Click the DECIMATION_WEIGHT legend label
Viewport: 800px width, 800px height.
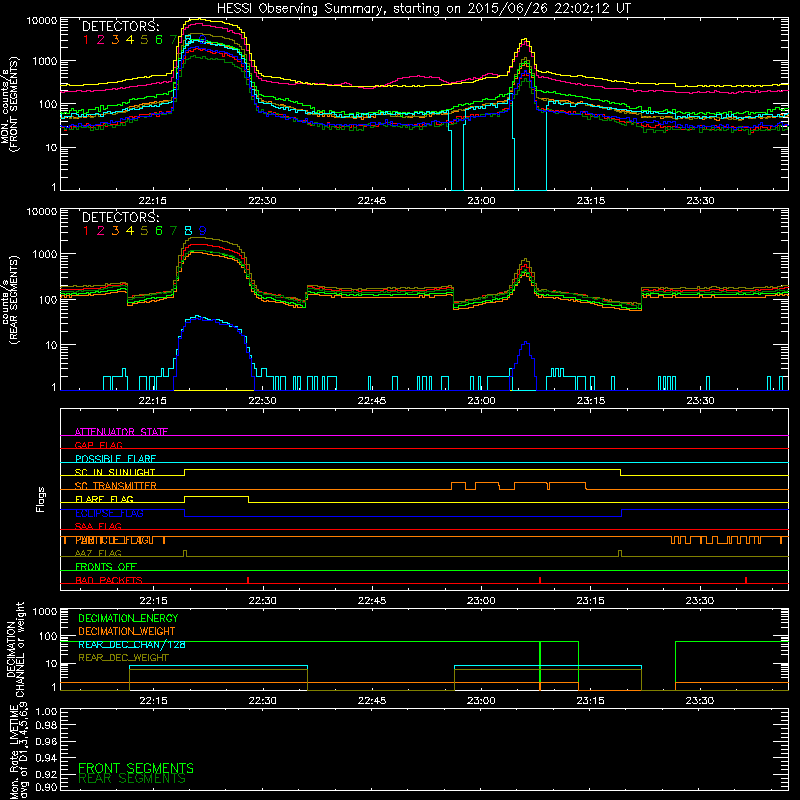[127, 631]
